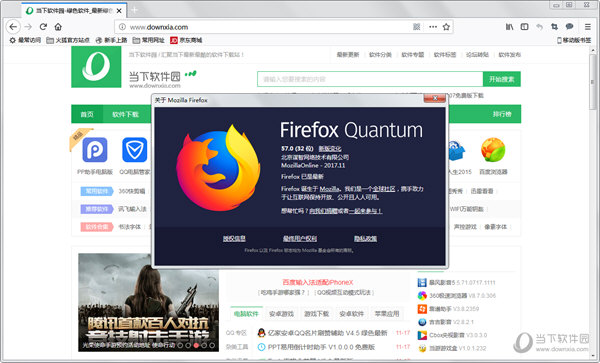
Task: Open the Library icon in the toolbar
Action: pos(509,27)
